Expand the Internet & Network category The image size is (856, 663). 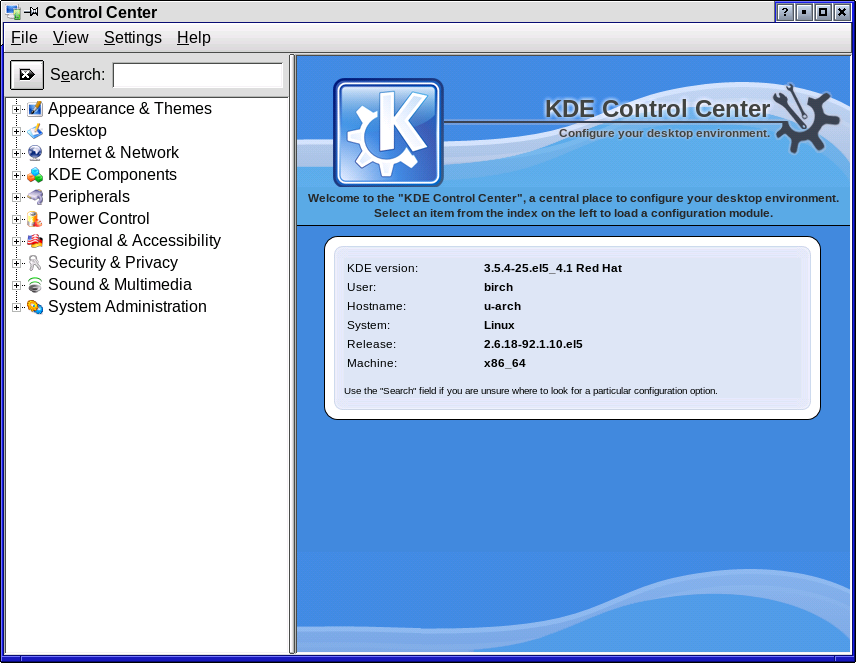pyautogui.click(x=16, y=153)
